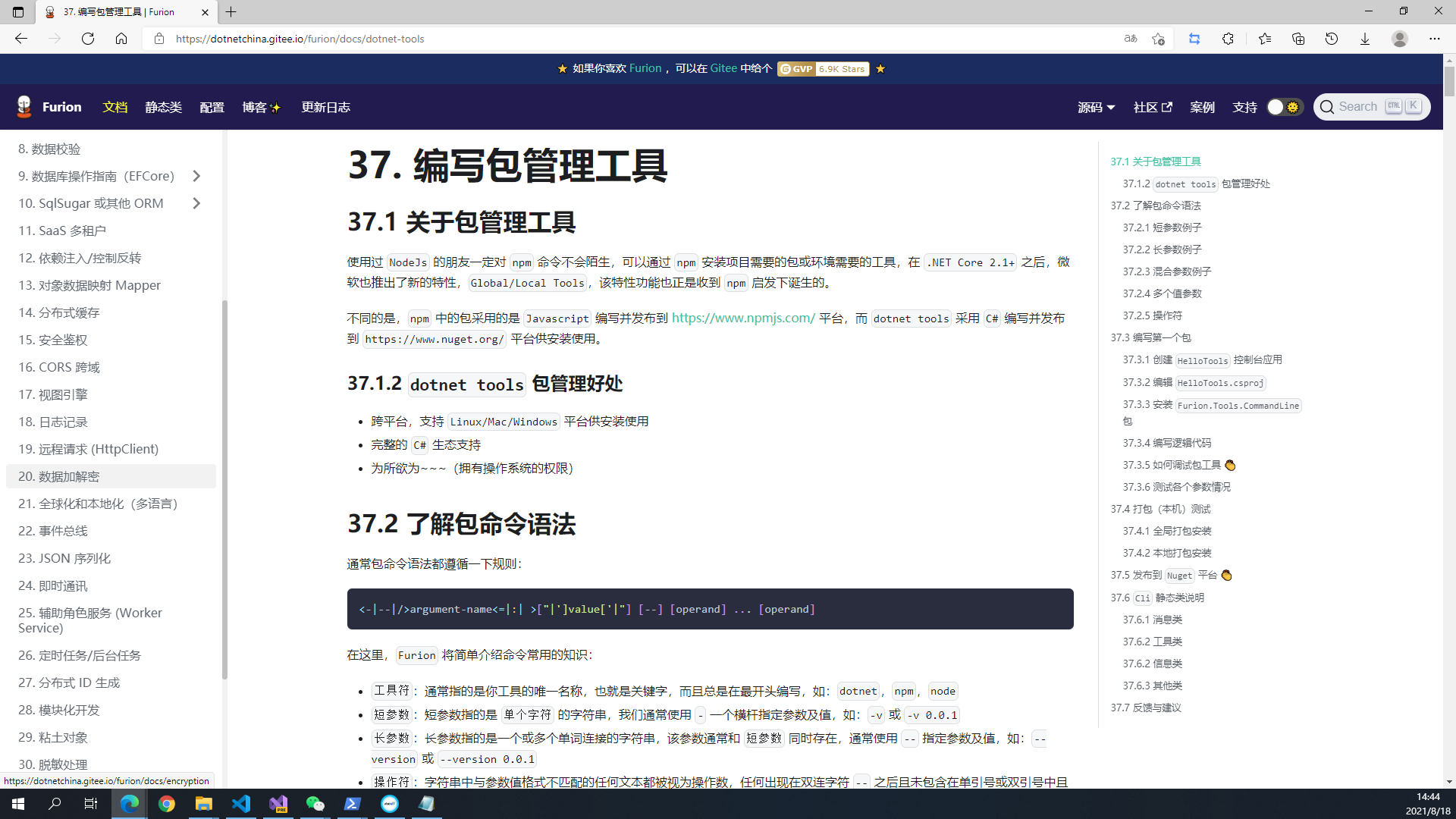Toggle 静态类 navigation section

163,107
